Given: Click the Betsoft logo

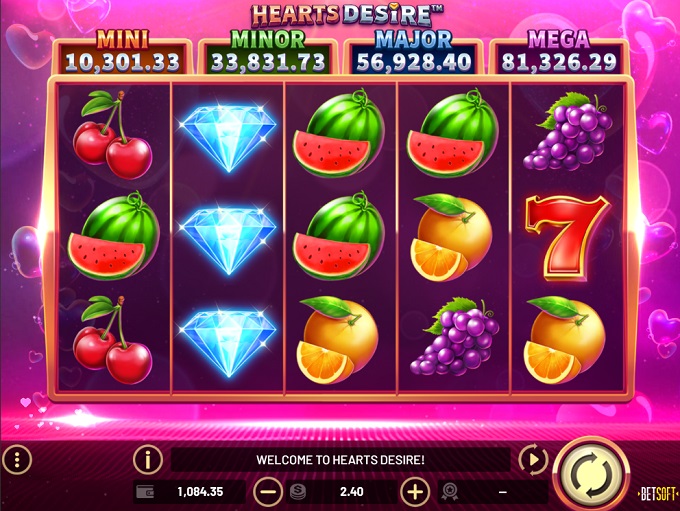Looking at the screenshot, I should pyautogui.click(x=658, y=494).
